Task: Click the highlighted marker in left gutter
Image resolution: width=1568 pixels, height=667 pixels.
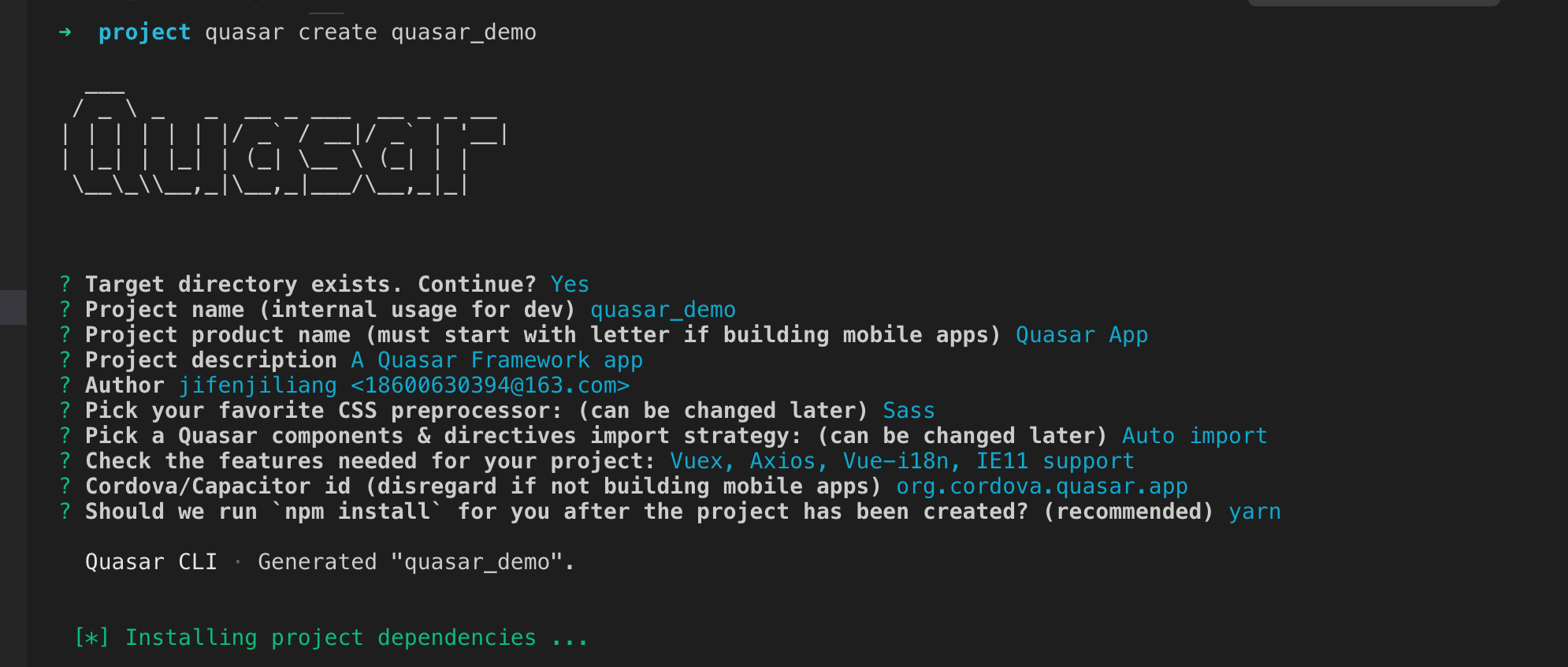Action: coord(13,307)
